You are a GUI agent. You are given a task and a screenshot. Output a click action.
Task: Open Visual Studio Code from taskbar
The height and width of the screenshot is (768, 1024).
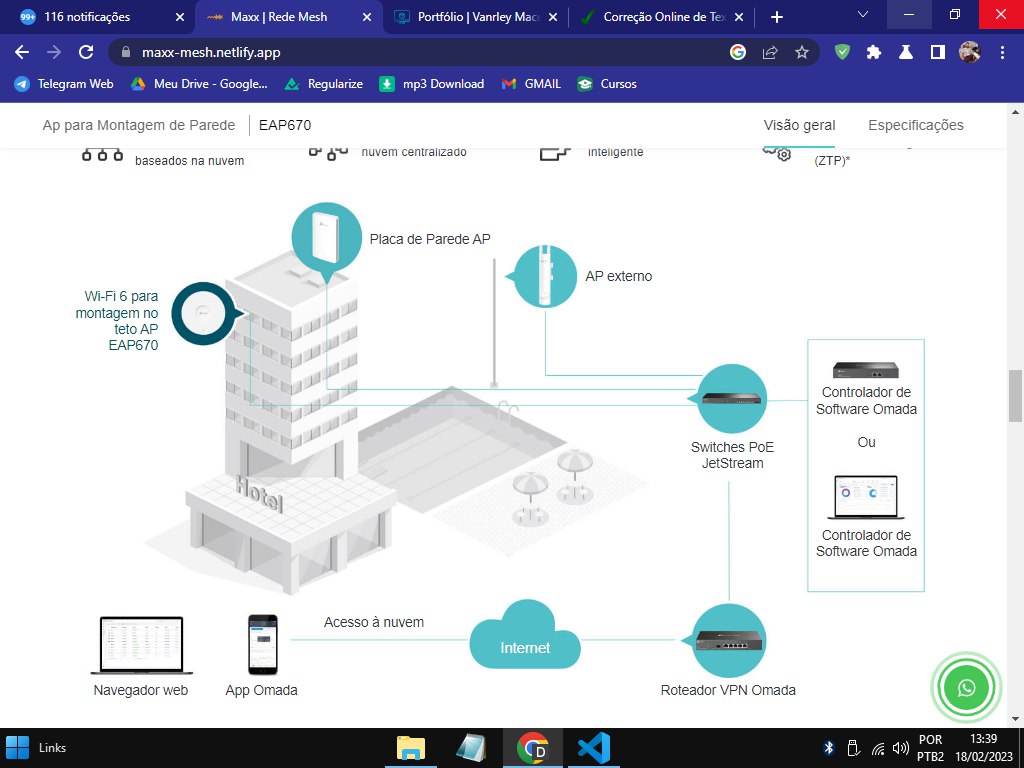tap(594, 748)
